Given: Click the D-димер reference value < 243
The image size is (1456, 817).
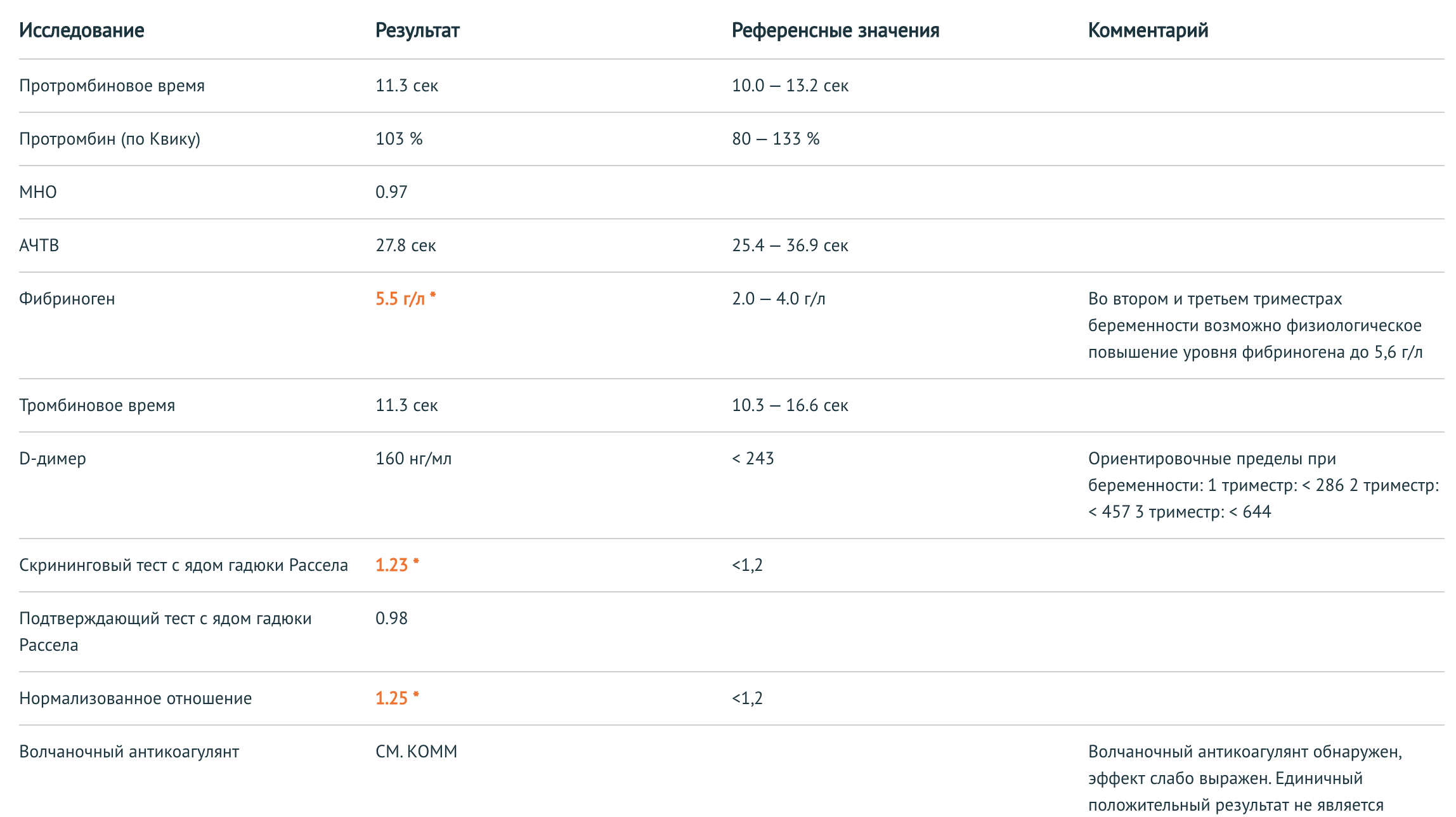Looking at the screenshot, I should coord(753,459).
